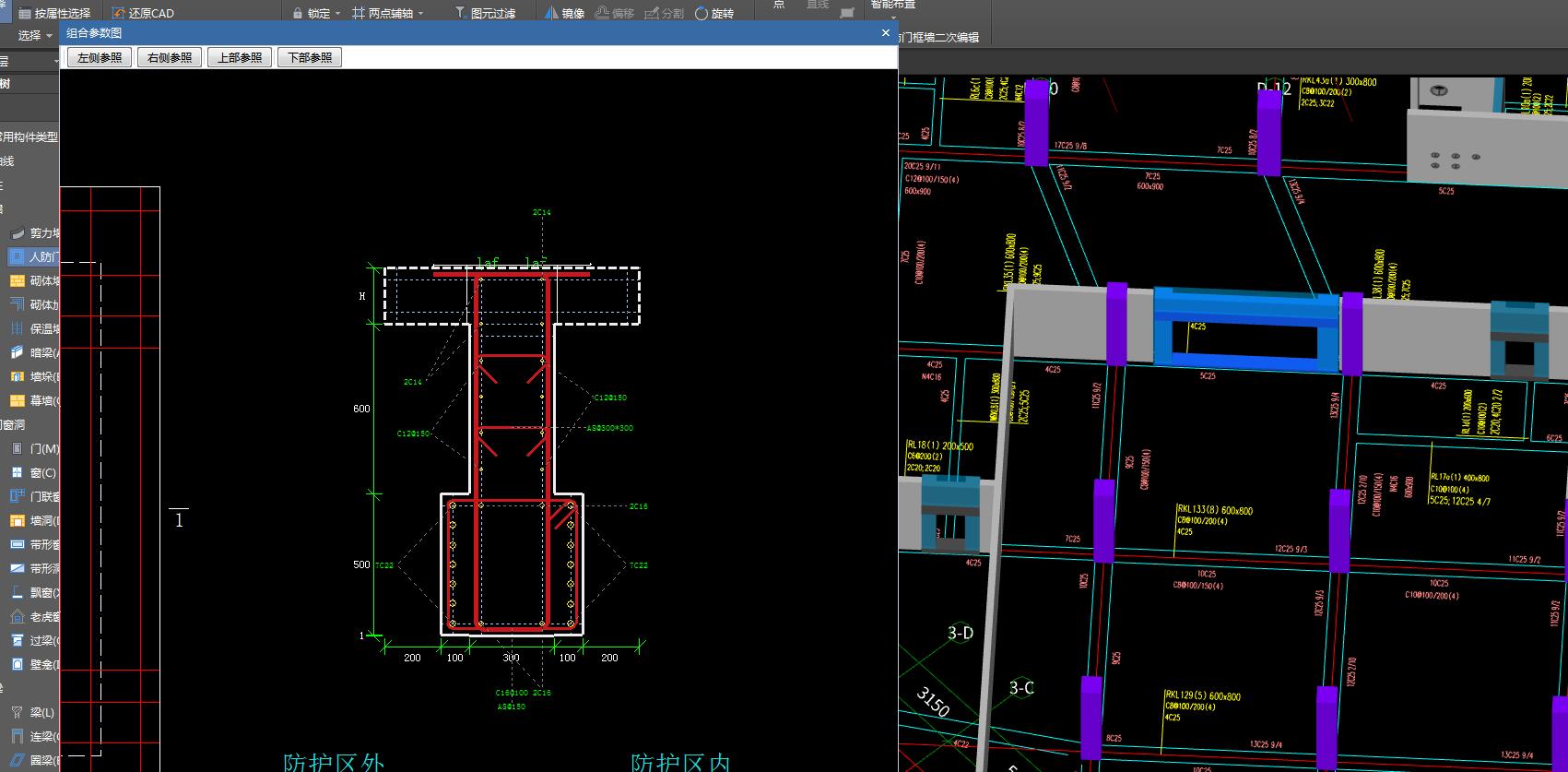
Task: Click the 老虎窗 house icon
Action: click(x=17, y=617)
